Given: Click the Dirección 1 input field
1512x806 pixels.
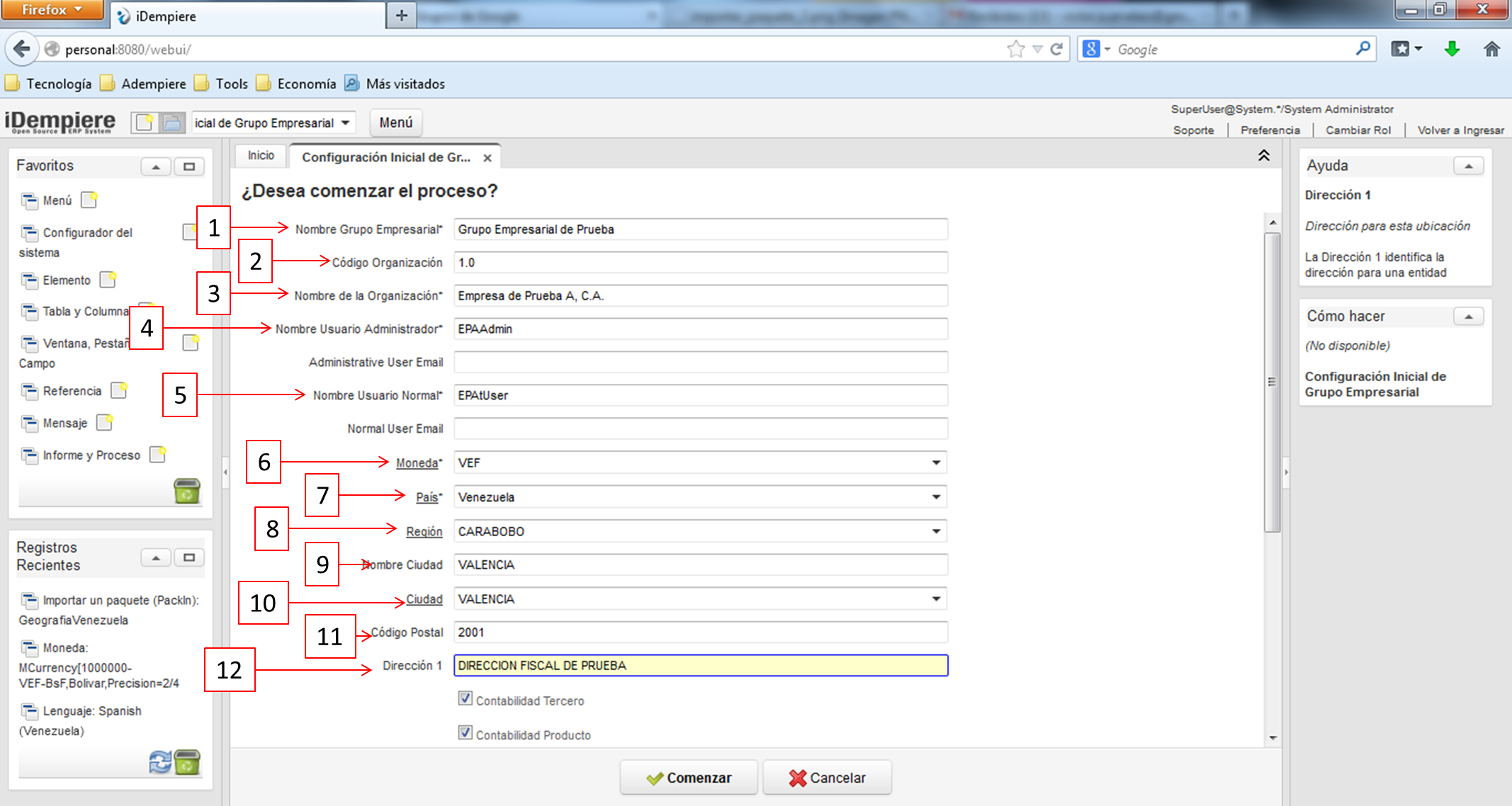Looking at the screenshot, I should [x=700, y=665].
